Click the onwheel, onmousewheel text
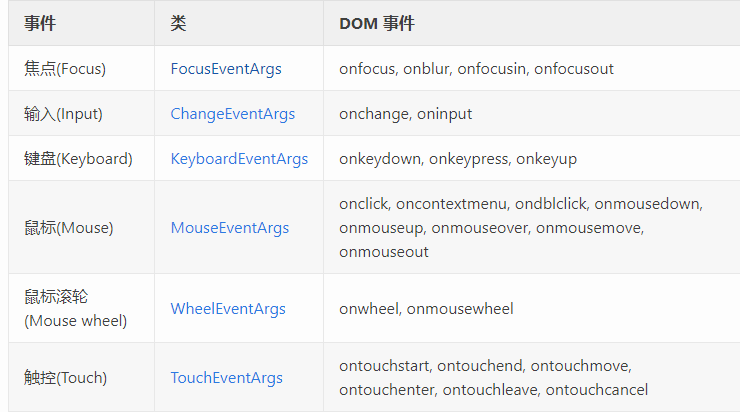 pyautogui.click(x=426, y=309)
